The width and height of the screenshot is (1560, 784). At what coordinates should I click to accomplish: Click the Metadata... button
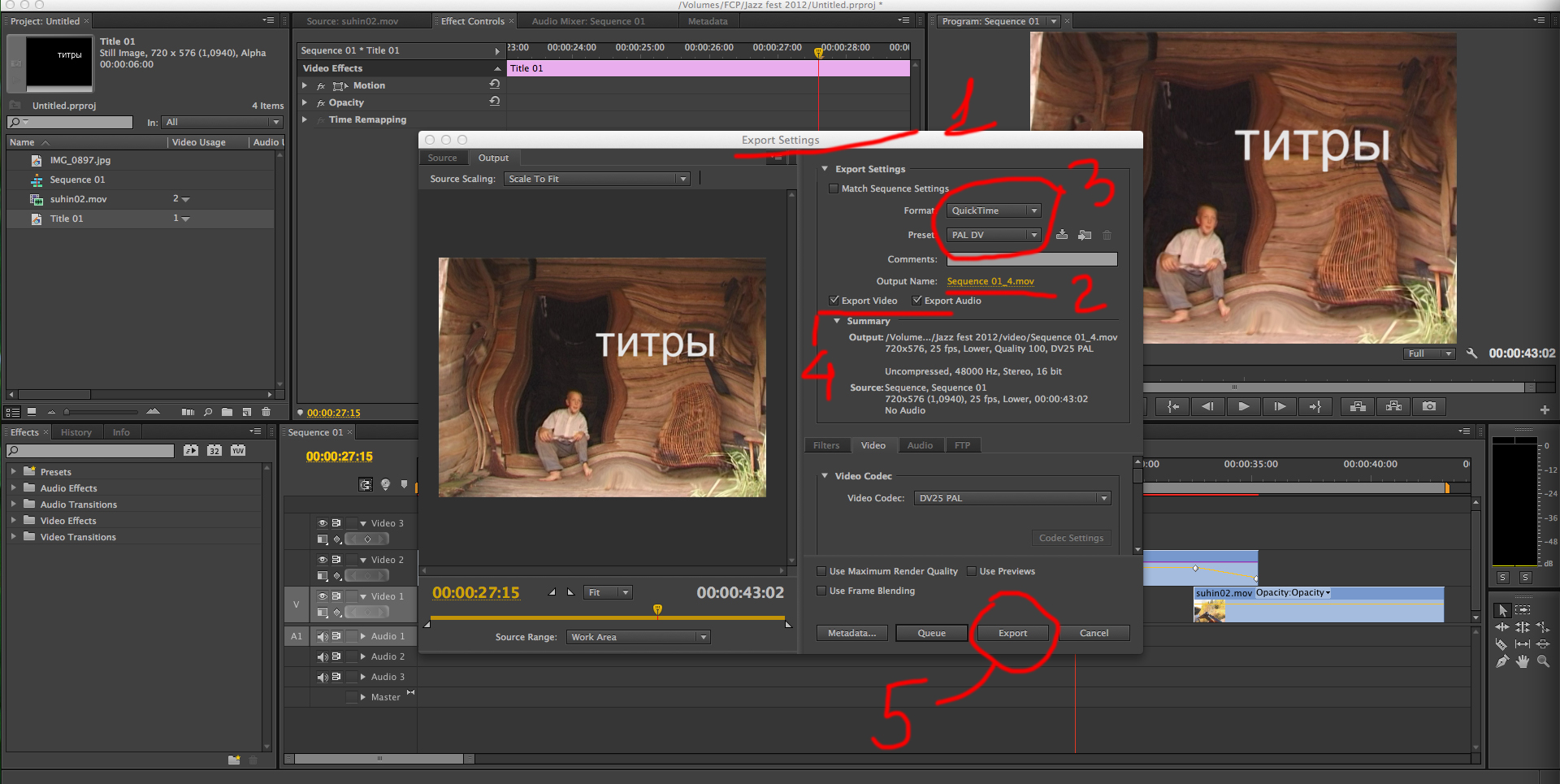coord(851,633)
